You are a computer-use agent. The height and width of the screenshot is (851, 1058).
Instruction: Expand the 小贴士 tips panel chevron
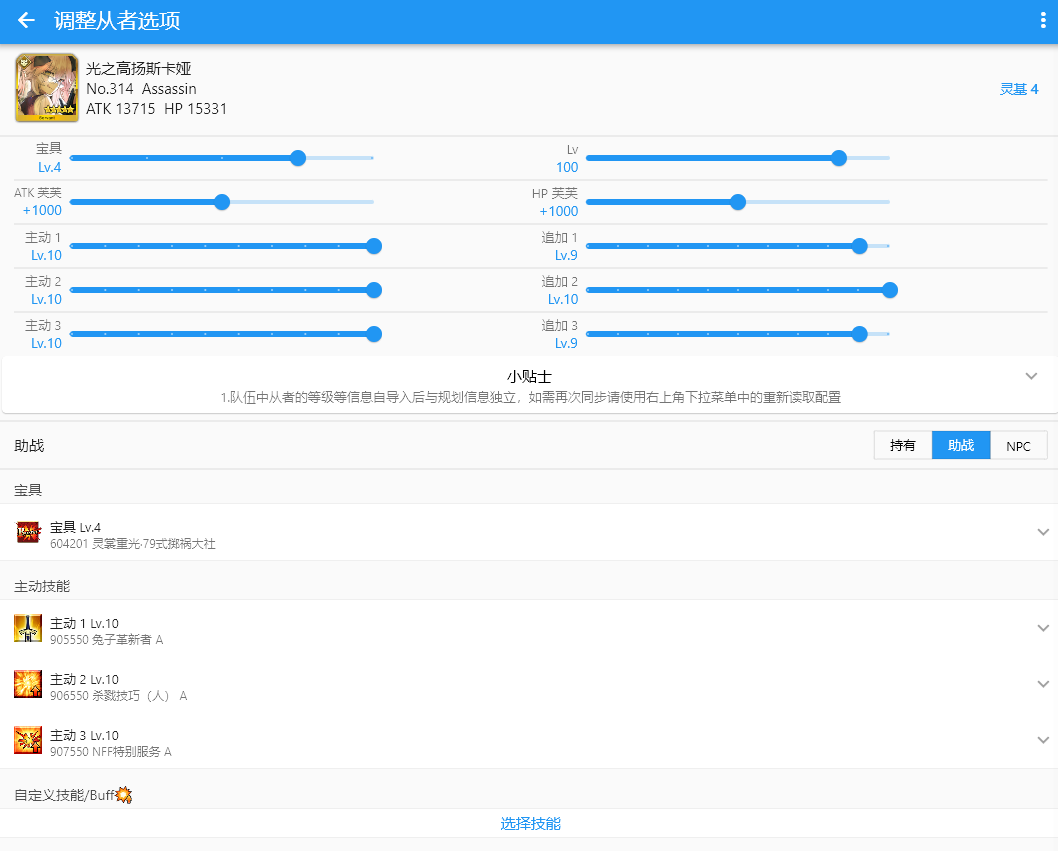point(1031,376)
